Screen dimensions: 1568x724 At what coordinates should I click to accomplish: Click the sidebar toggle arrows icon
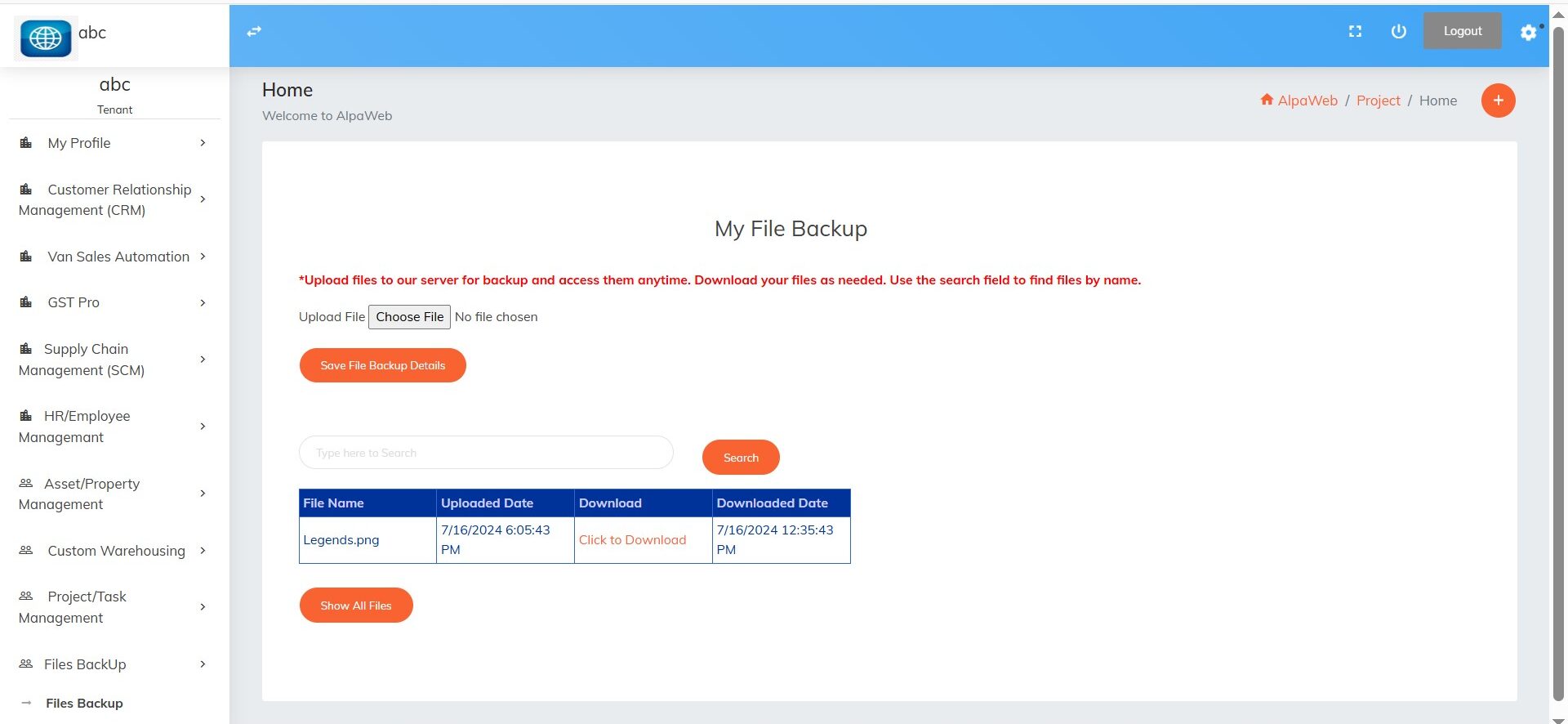point(254,31)
